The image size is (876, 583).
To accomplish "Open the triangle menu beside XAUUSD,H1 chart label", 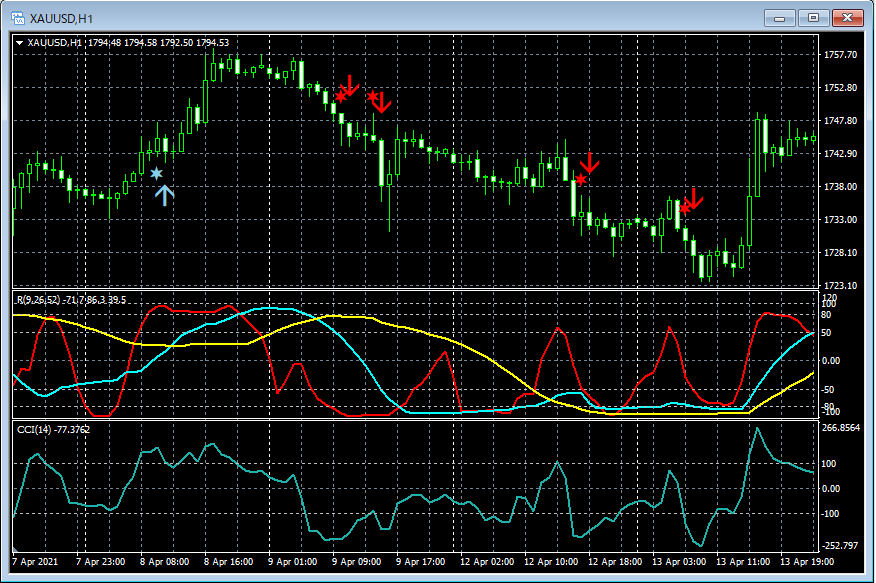I will click(x=20, y=42).
